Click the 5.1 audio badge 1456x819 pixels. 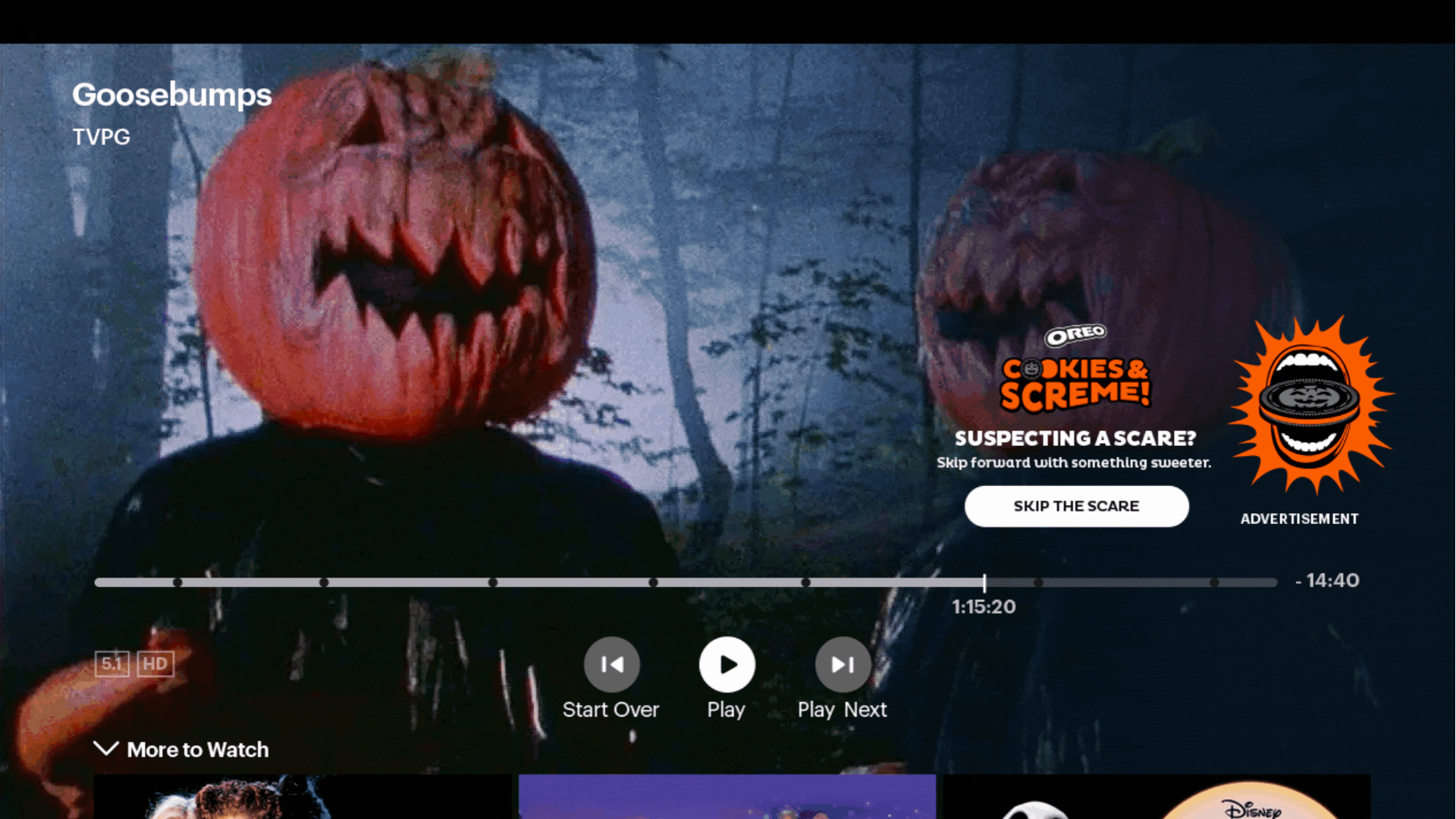[x=111, y=664]
